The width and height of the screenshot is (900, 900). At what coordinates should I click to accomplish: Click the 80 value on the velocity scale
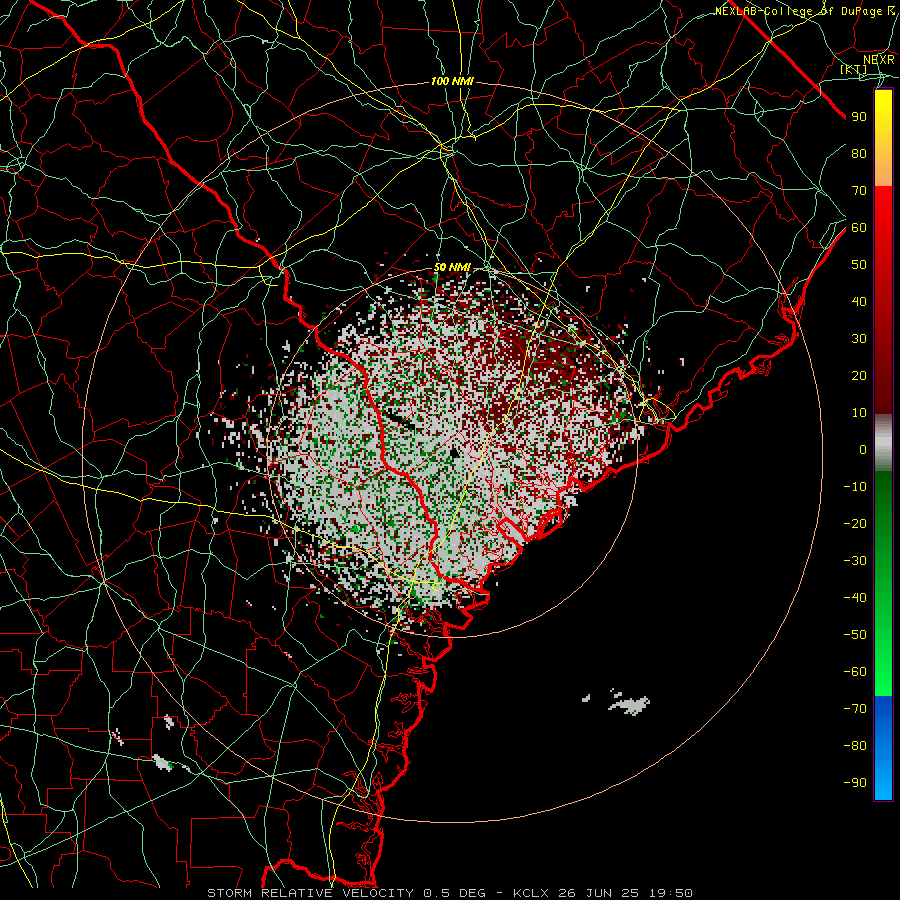click(859, 153)
